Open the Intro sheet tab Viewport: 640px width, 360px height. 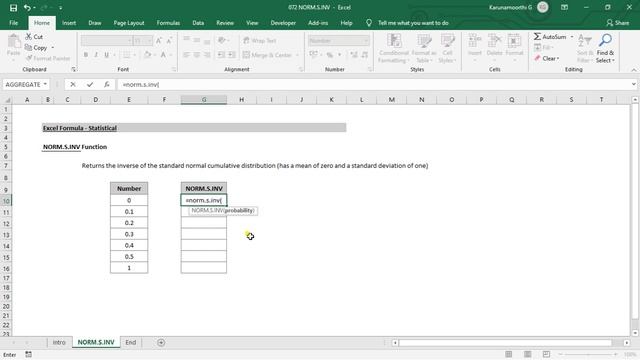(59, 342)
